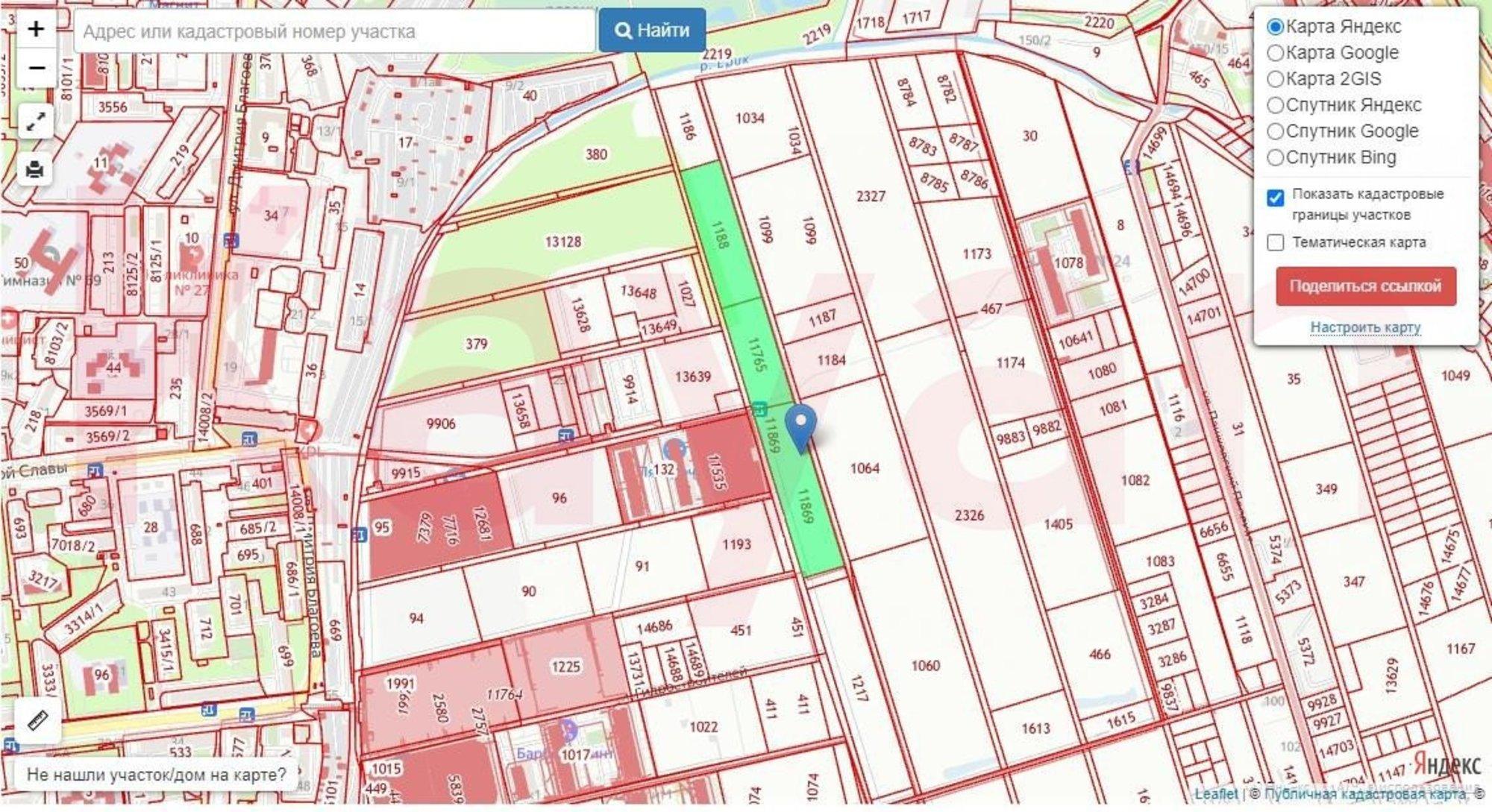Select parcel 1078 building
Viewport: 1492px width, 812px height.
[x=1068, y=262]
